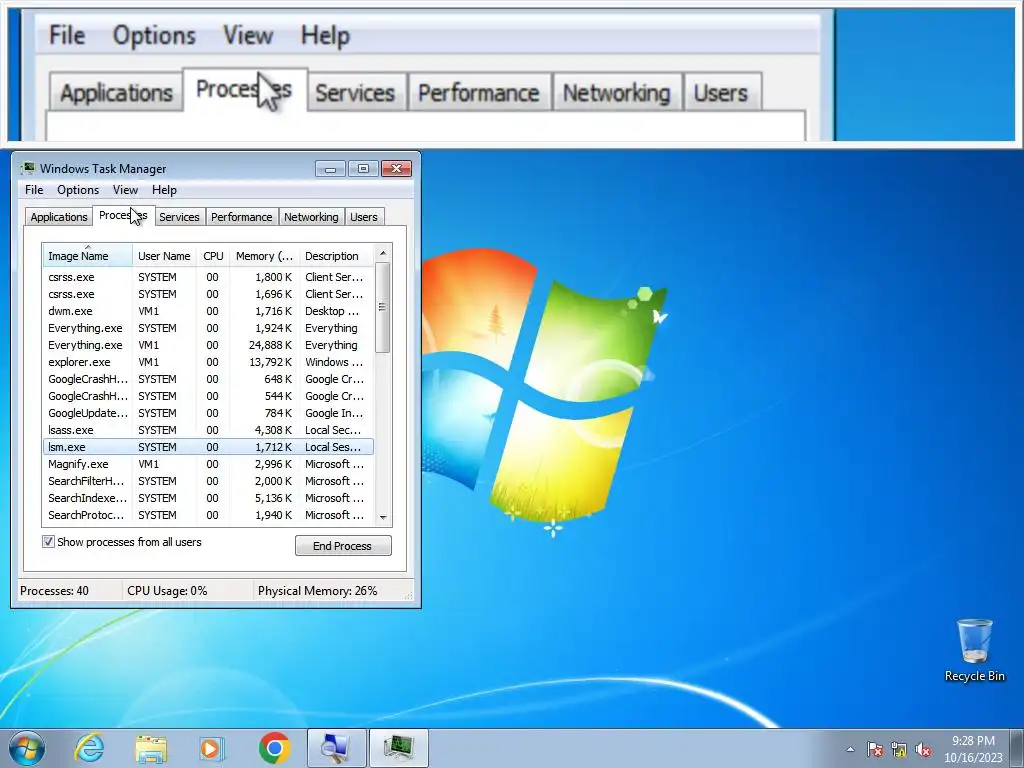Select the SearchFilterH... process row
1024x768 pixels.
208,481
